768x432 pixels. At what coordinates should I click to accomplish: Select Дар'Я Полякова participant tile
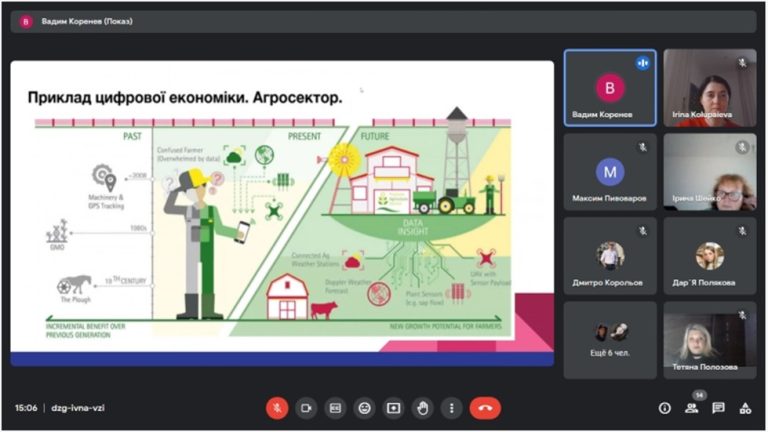(x=710, y=256)
